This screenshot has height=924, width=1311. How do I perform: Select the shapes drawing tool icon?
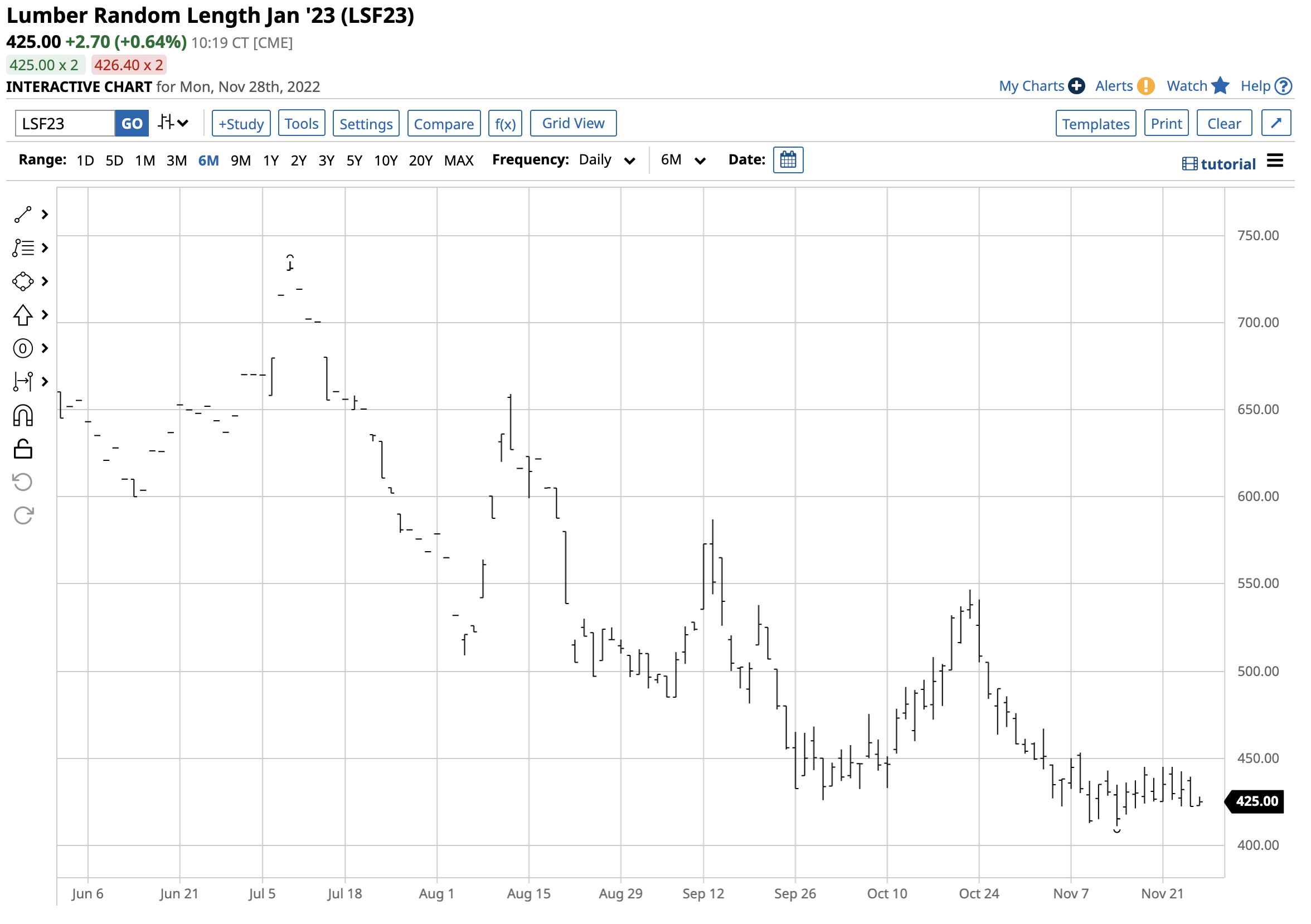click(23, 282)
